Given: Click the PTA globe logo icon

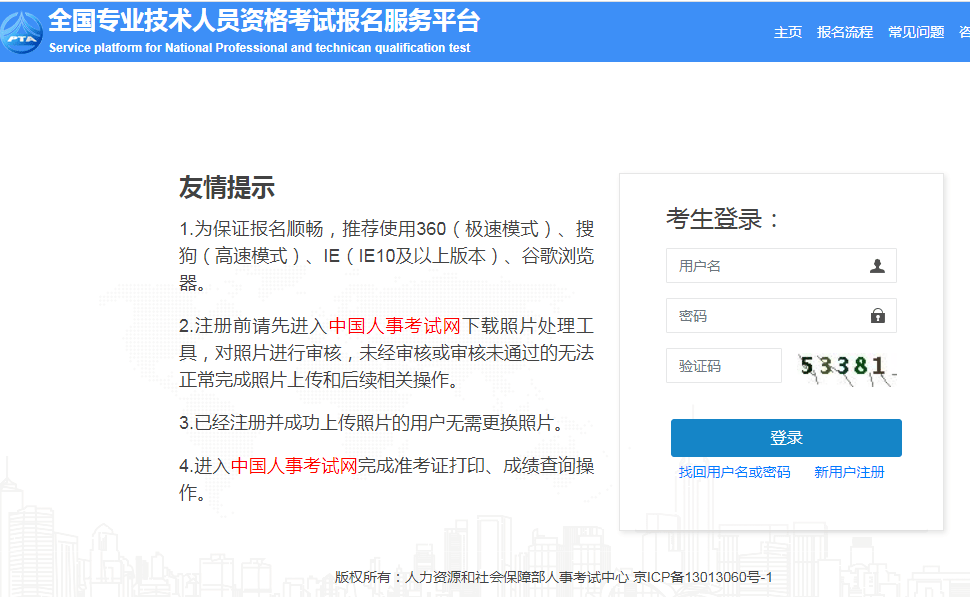Looking at the screenshot, I should pos(20,32).
